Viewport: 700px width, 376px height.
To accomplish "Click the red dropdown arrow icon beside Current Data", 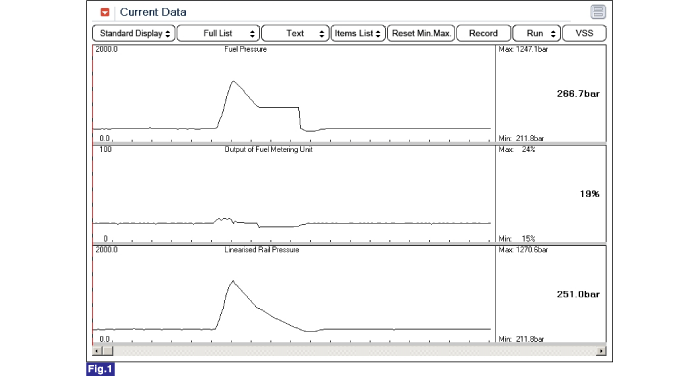I will pos(105,13).
